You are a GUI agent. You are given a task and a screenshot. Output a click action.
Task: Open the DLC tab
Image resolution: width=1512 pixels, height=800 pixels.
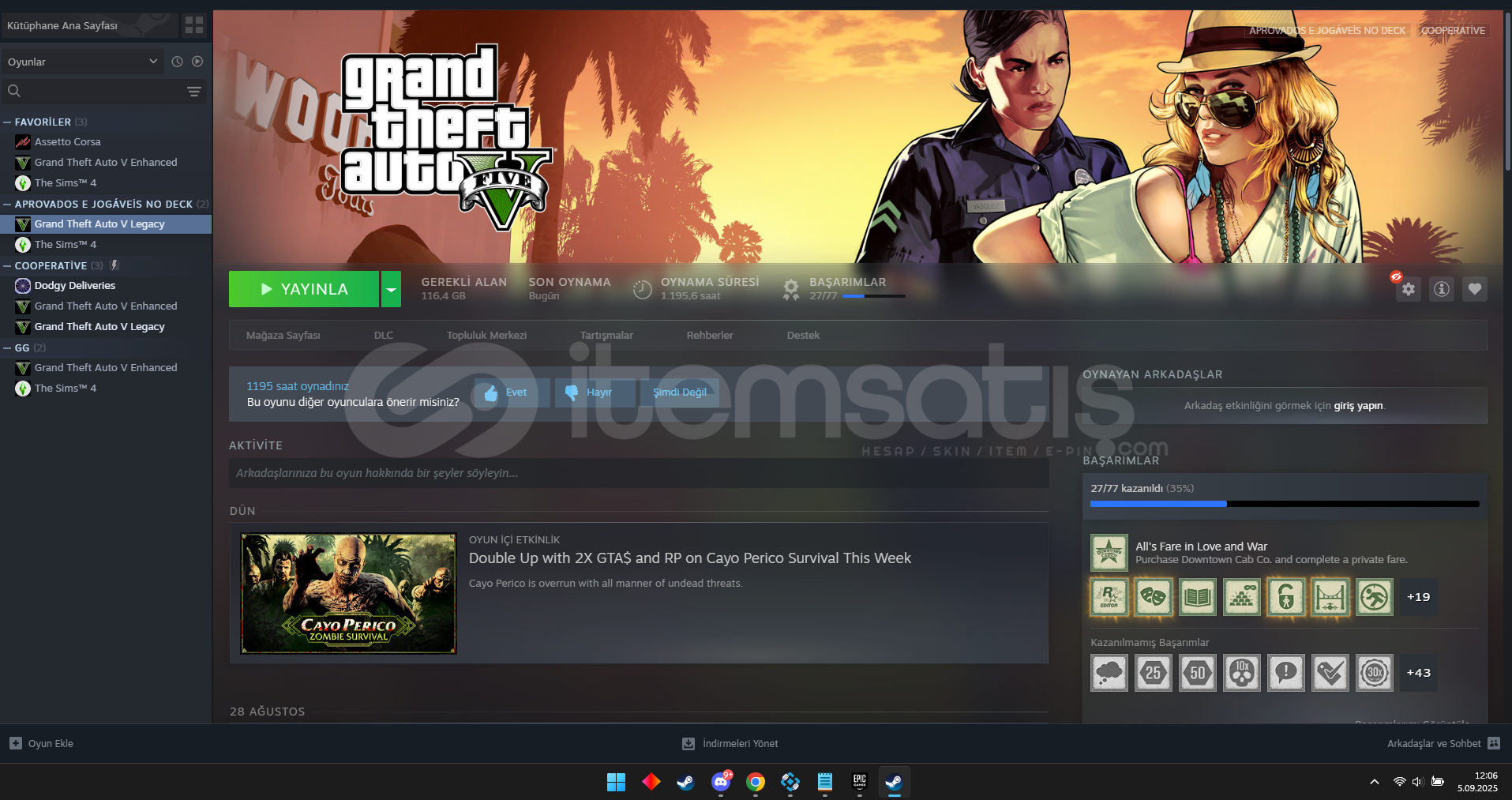tap(384, 336)
